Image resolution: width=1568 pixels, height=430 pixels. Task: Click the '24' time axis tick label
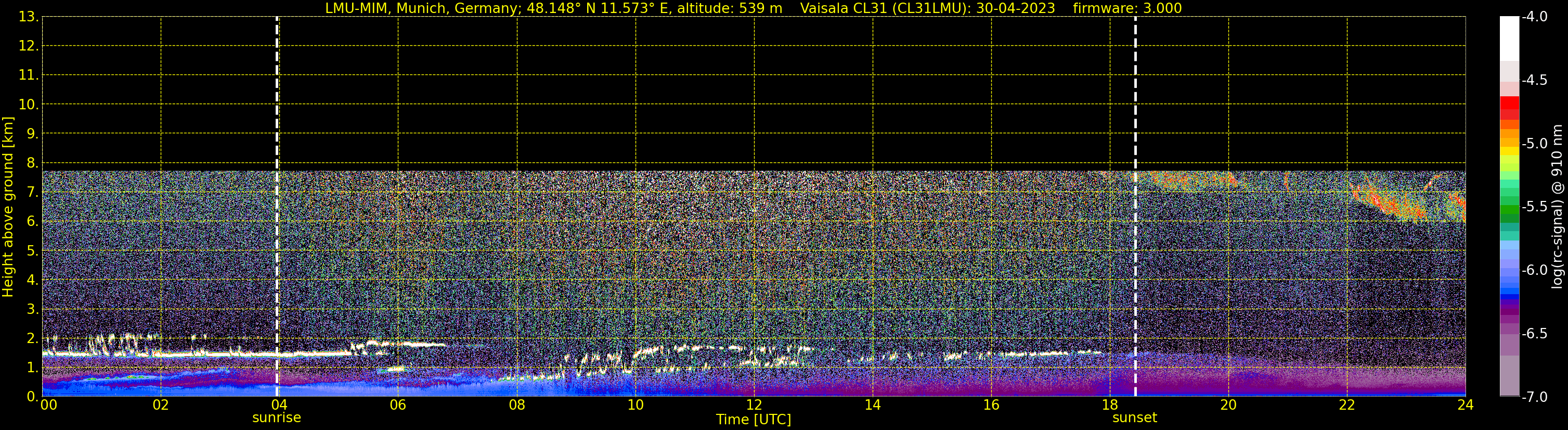pos(1466,405)
